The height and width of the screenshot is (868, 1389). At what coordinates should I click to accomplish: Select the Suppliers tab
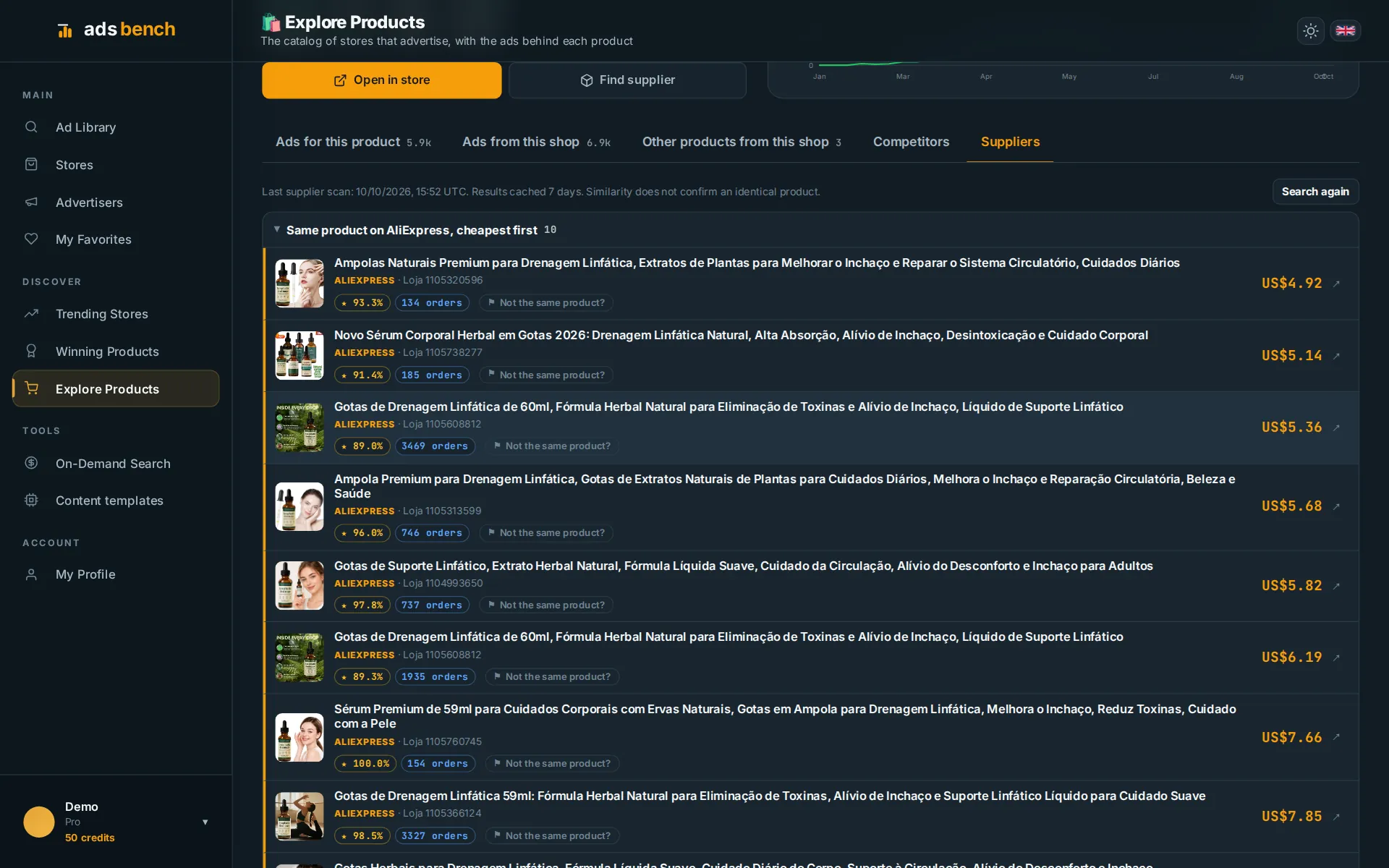[x=1010, y=142]
